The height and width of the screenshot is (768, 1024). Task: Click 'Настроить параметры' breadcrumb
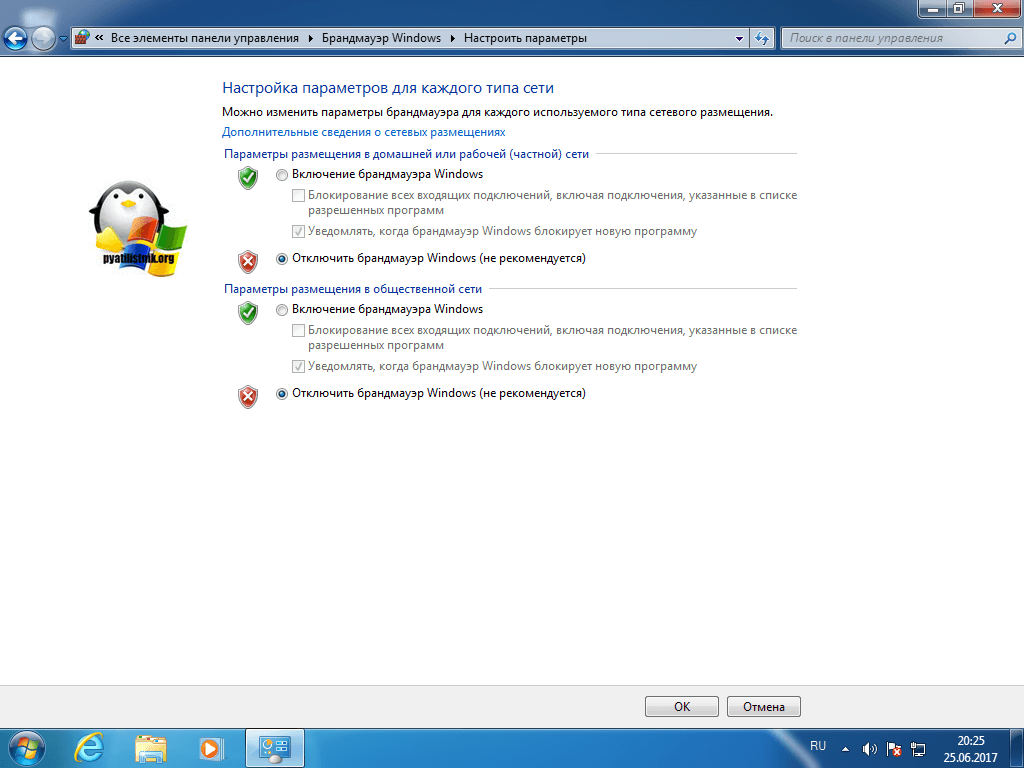(x=525, y=38)
